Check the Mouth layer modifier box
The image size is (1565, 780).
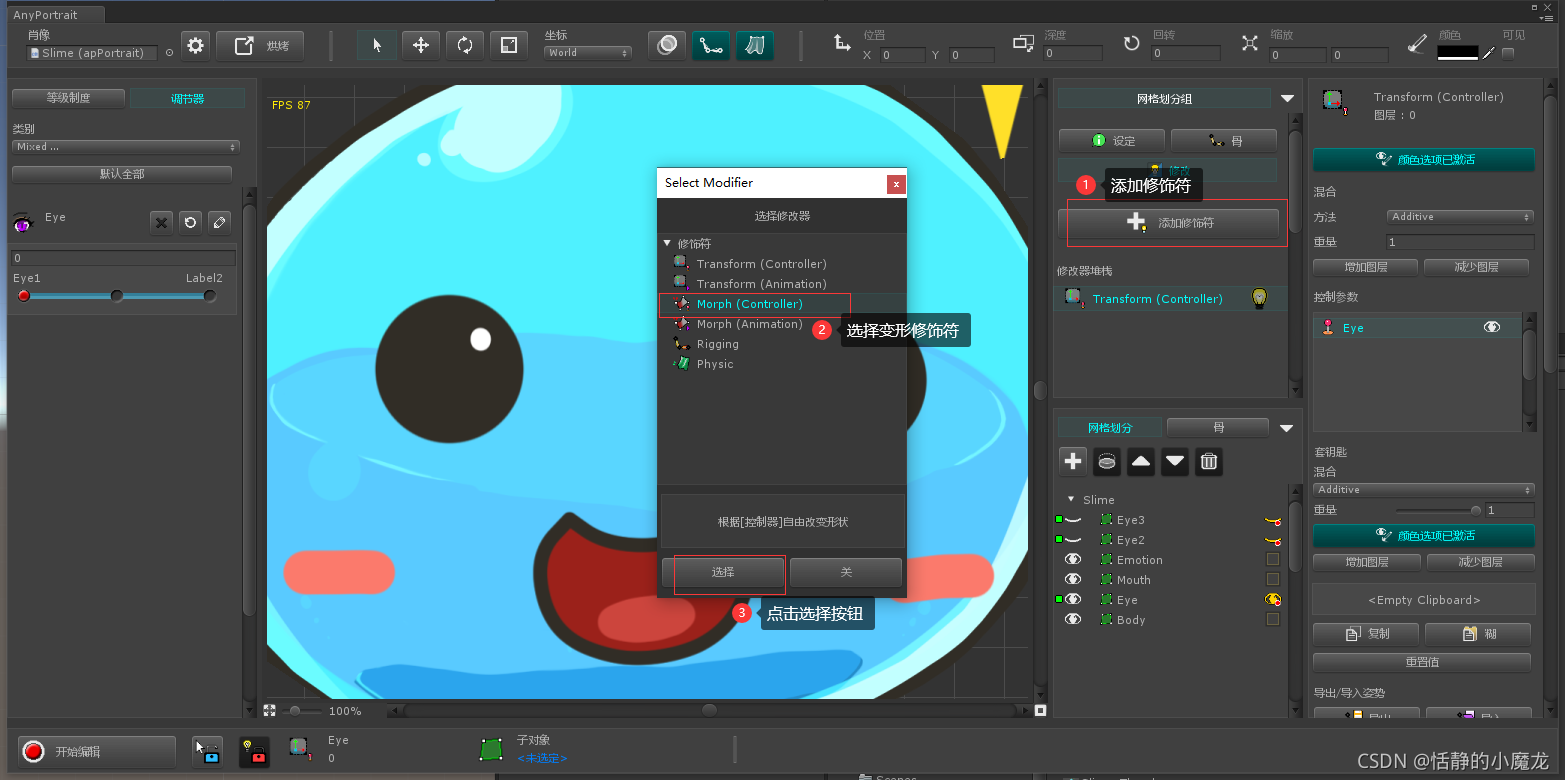[x=1273, y=580]
